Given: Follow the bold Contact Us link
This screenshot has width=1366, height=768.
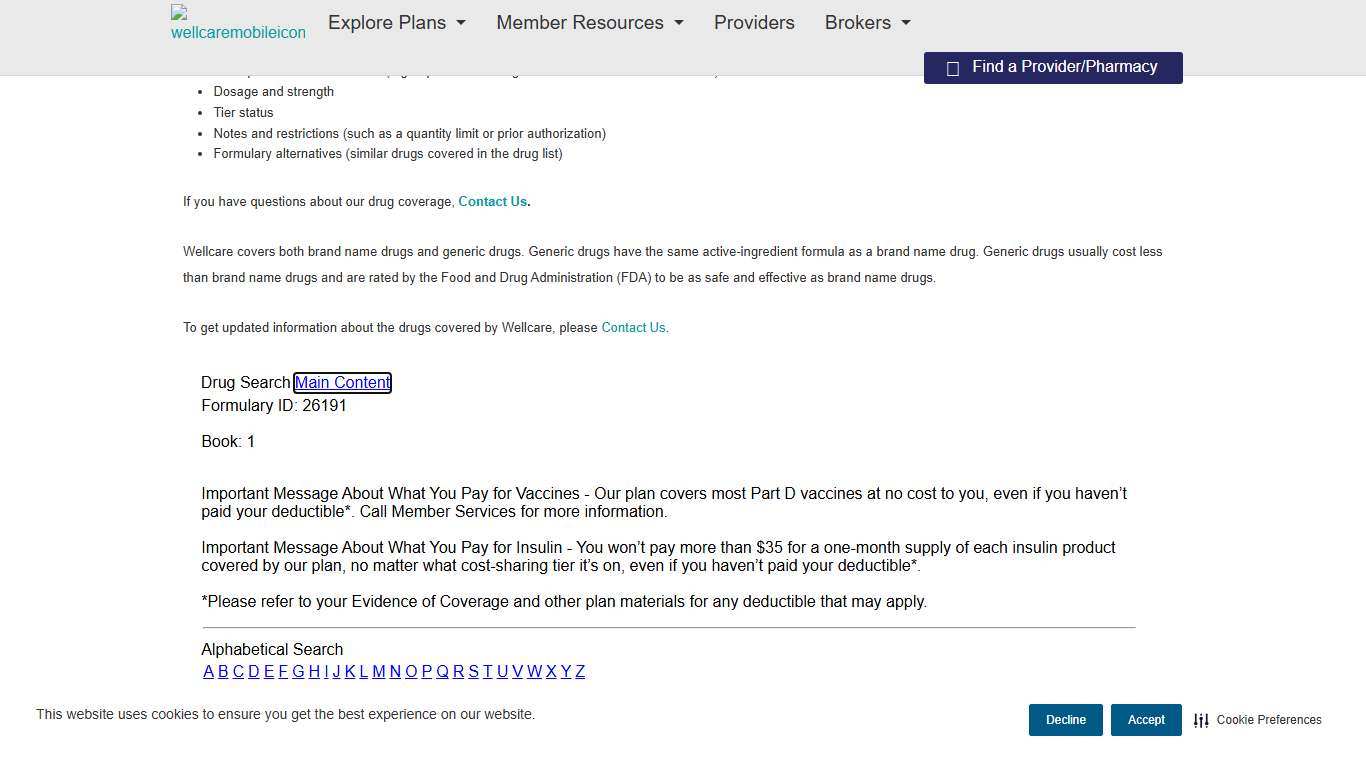Looking at the screenshot, I should 493,202.
